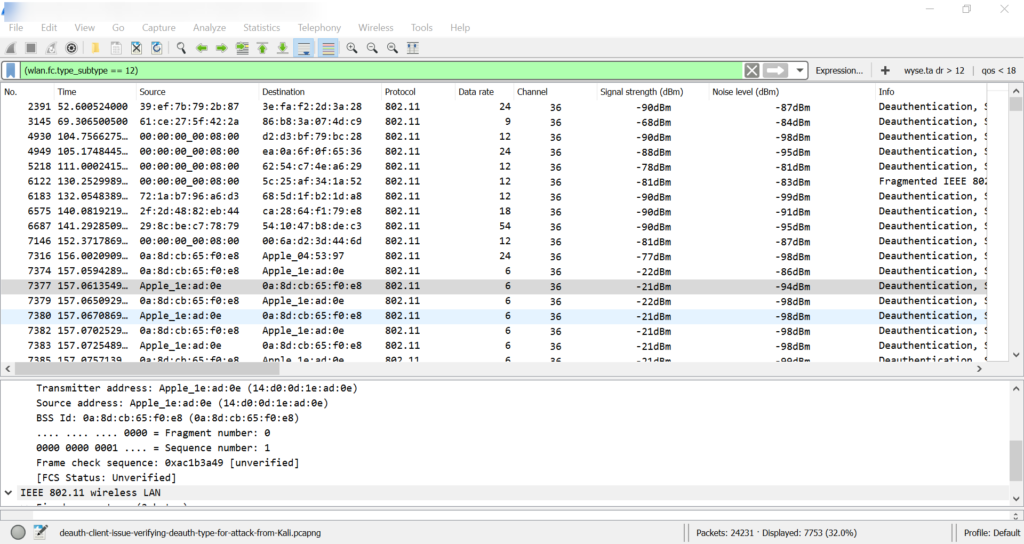Open capture options from the toolbar
The height and width of the screenshot is (544, 1024).
[x=72, y=48]
